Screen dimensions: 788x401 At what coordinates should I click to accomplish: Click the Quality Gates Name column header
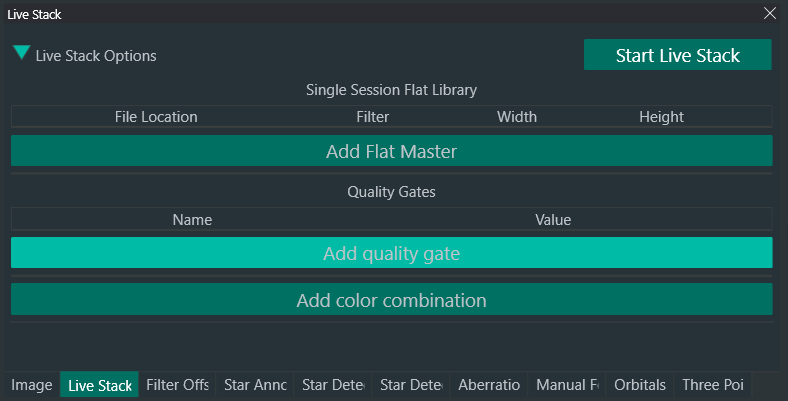(192, 219)
